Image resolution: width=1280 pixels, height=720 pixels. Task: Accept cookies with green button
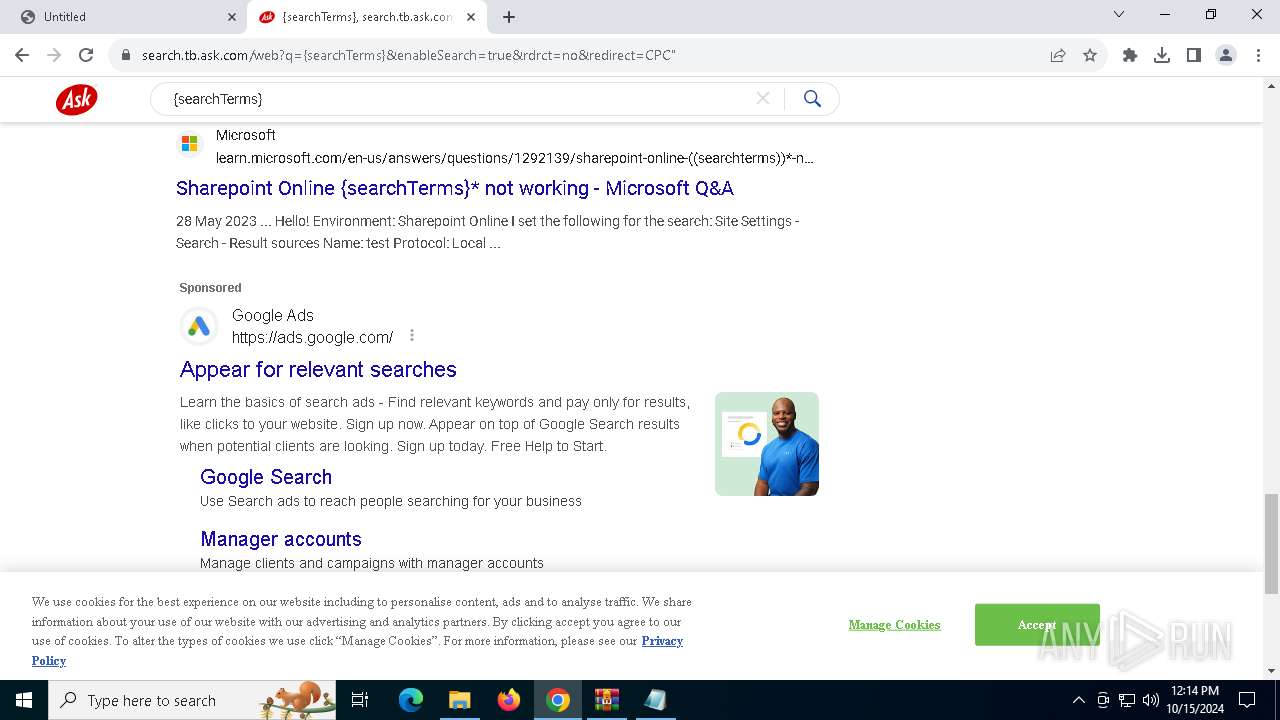[1037, 625]
